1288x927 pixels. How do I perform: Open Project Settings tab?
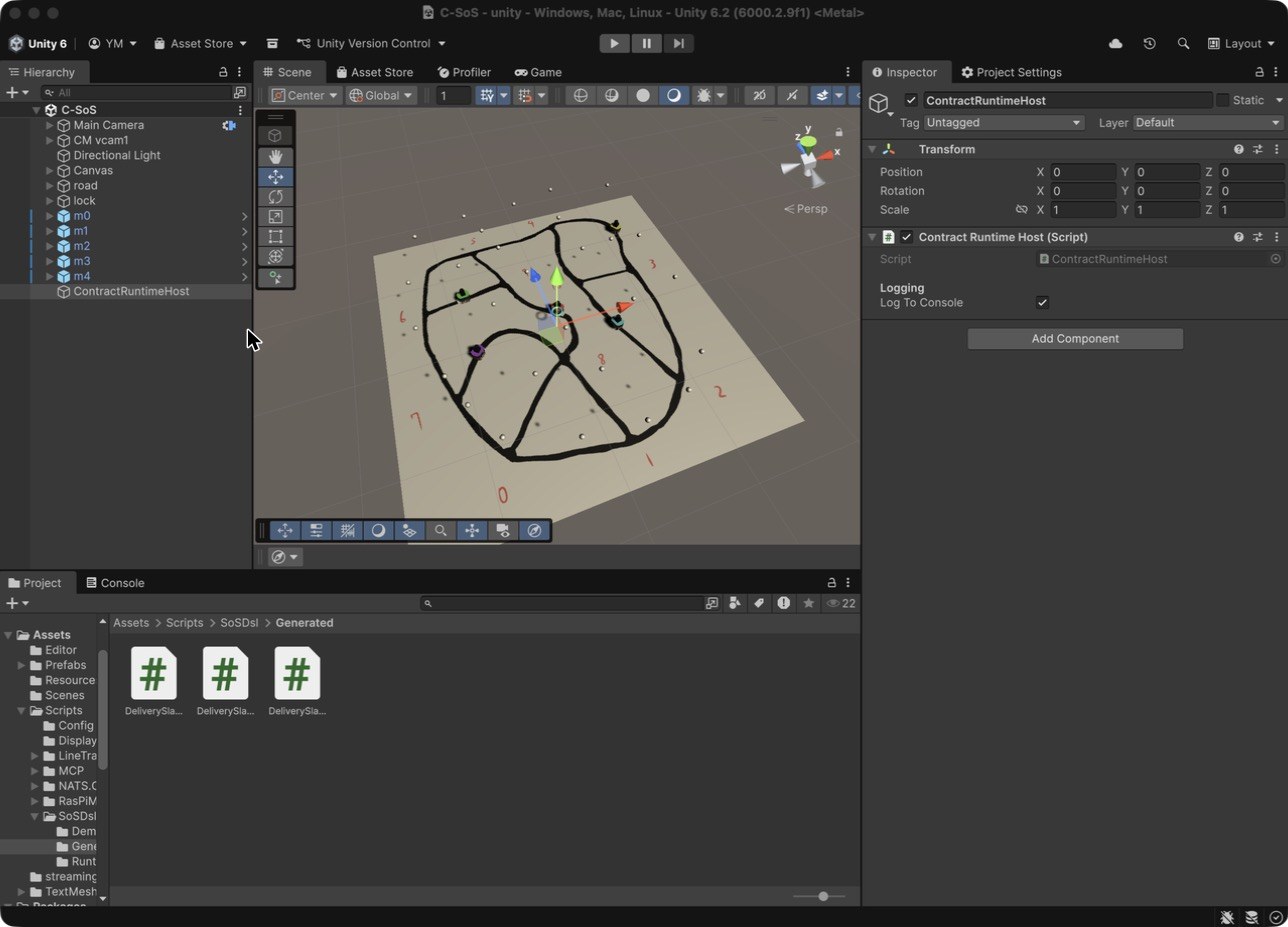1011,72
